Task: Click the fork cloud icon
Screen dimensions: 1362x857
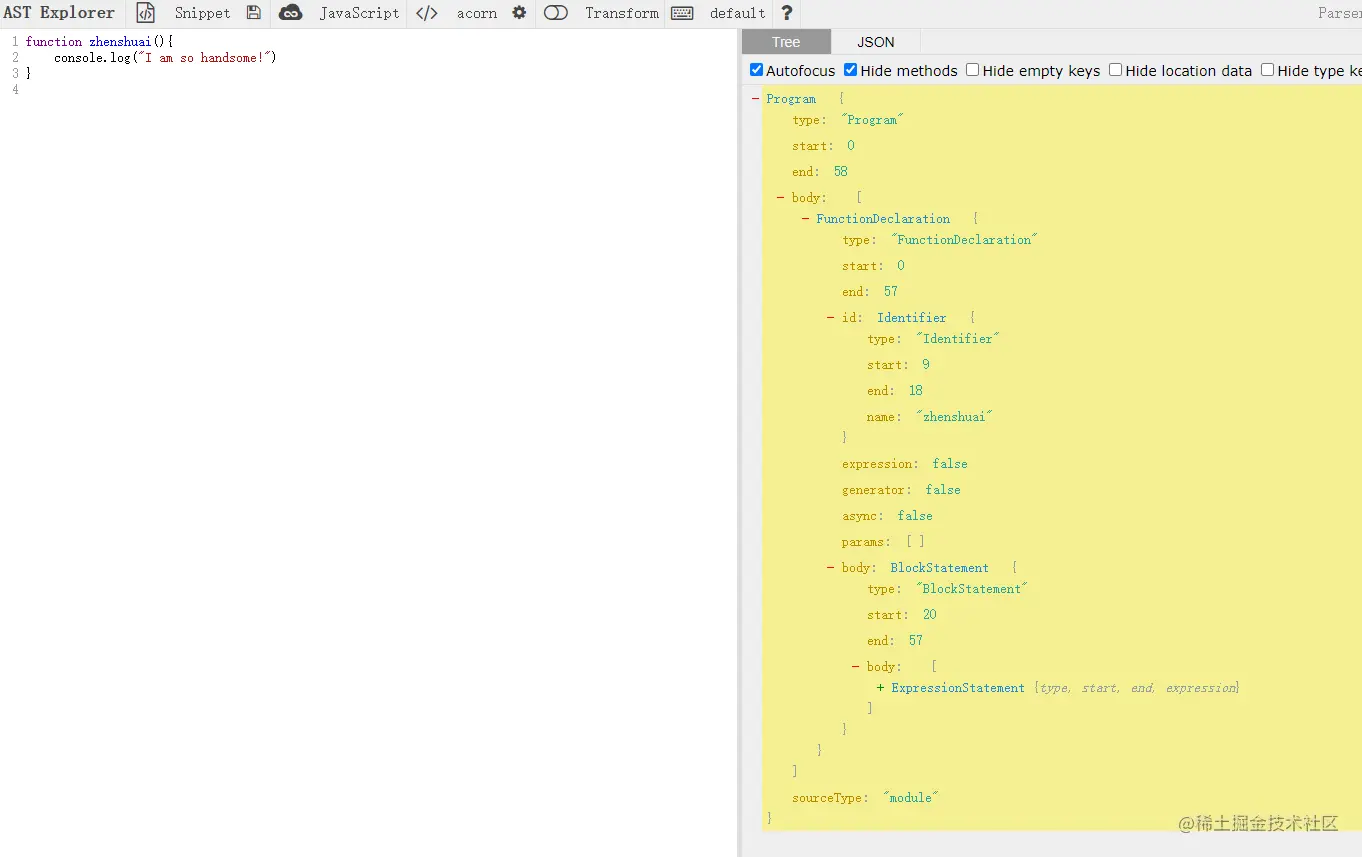Action: click(x=290, y=13)
